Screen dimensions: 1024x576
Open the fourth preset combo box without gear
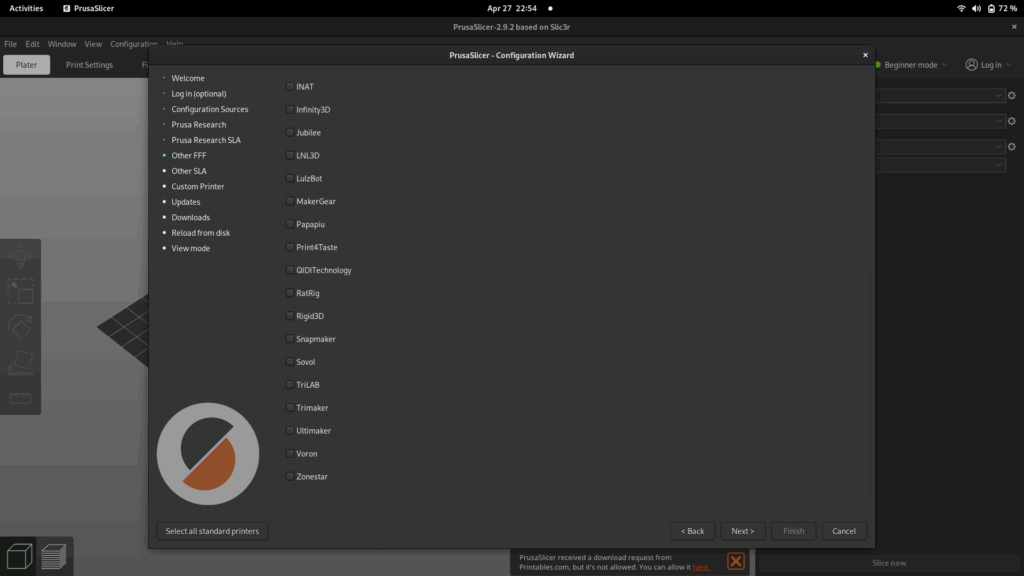coord(940,165)
